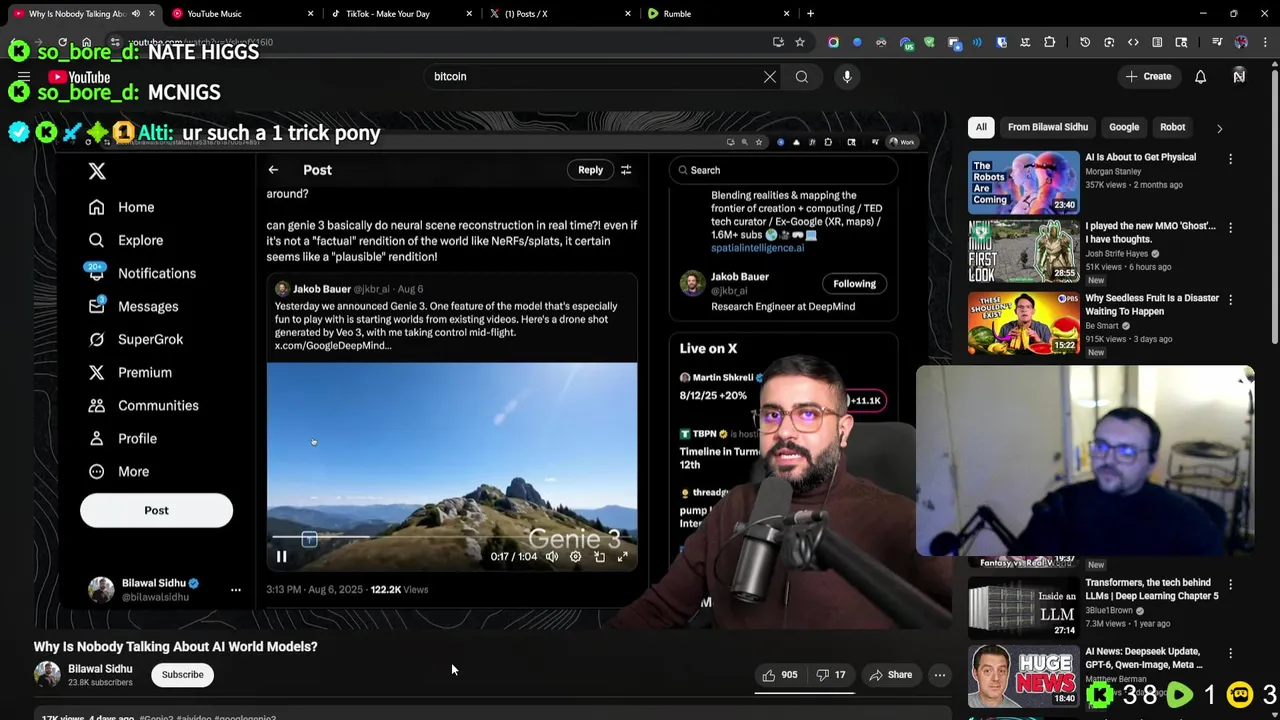The height and width of the screenshot is (720, 1280).
Task: Subscribe to Bilawal Sidhu channel
Action: [x=182, y=674]
